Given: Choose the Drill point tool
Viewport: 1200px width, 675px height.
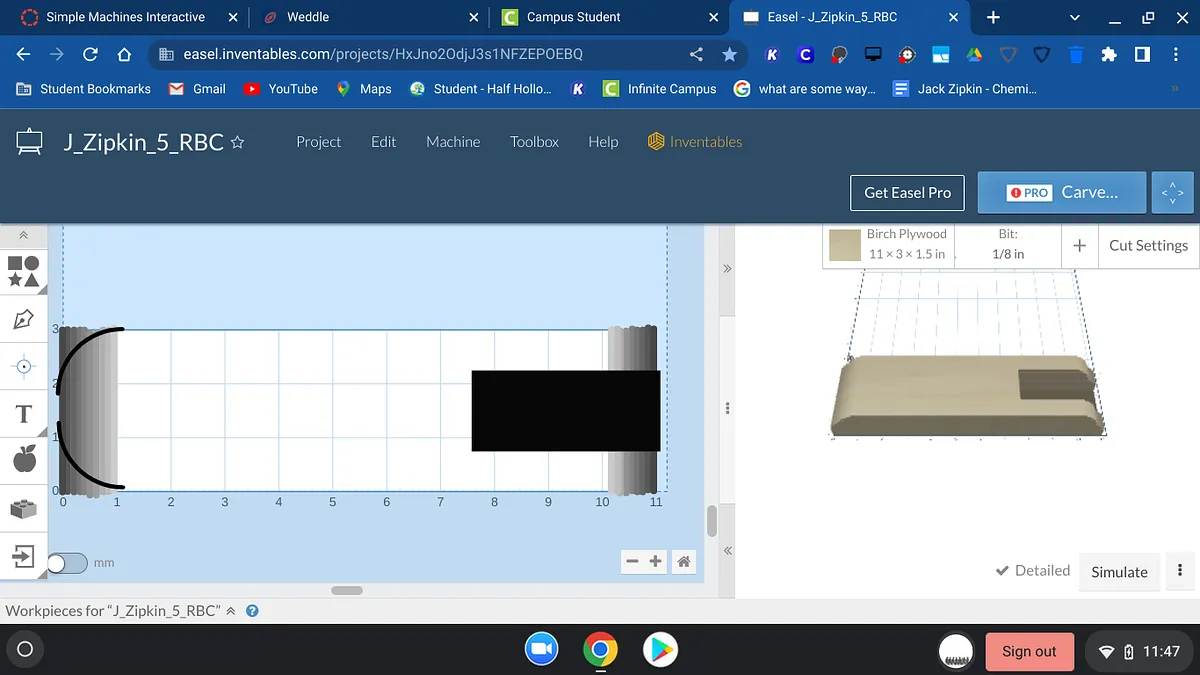Looking at the screenshot, I should click(x=24, y=366).
